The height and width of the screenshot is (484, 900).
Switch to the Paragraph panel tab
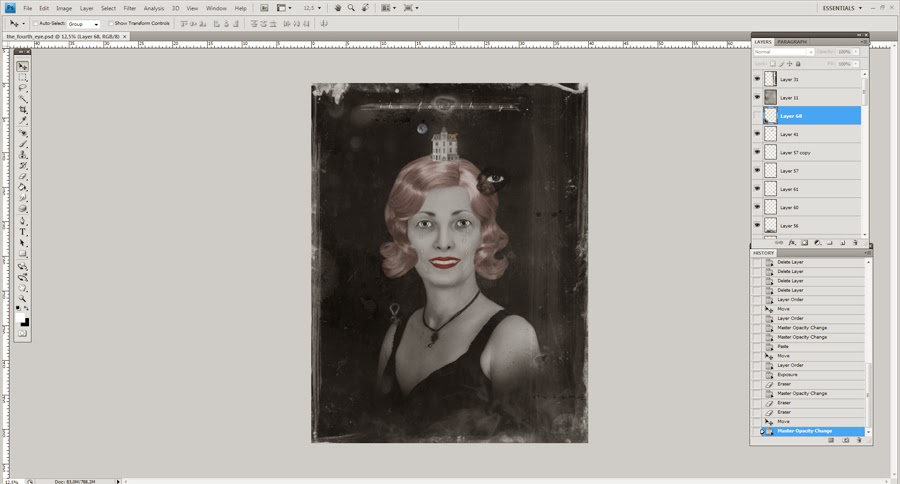[x=792, y=41]
